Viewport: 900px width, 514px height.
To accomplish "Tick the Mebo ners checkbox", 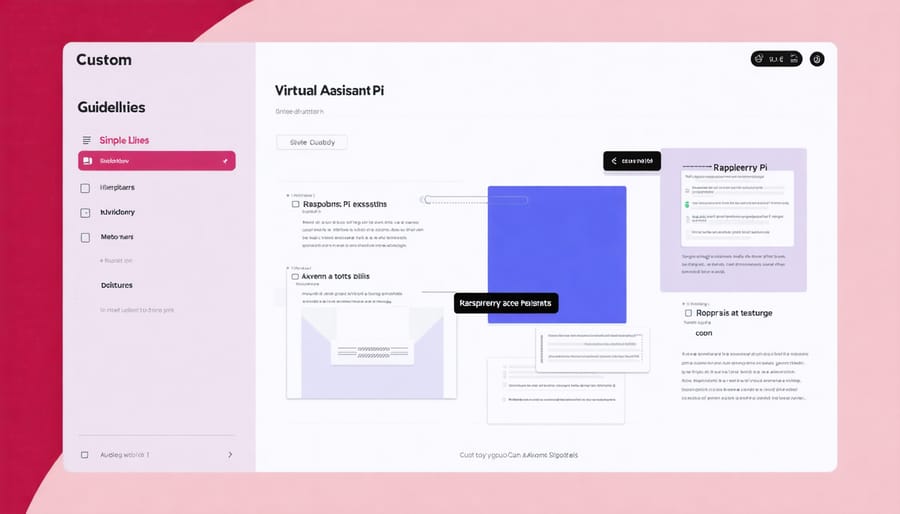I will (x=85, y=237).
